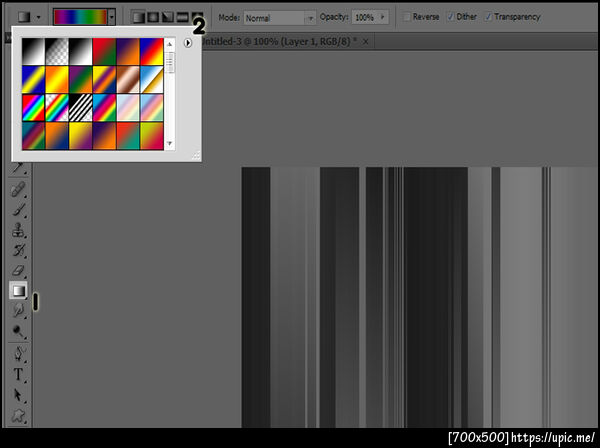600x448 pixels.
Task: Pick the orange-to-navy bottom-row swatch
Action: pos(57,135)
